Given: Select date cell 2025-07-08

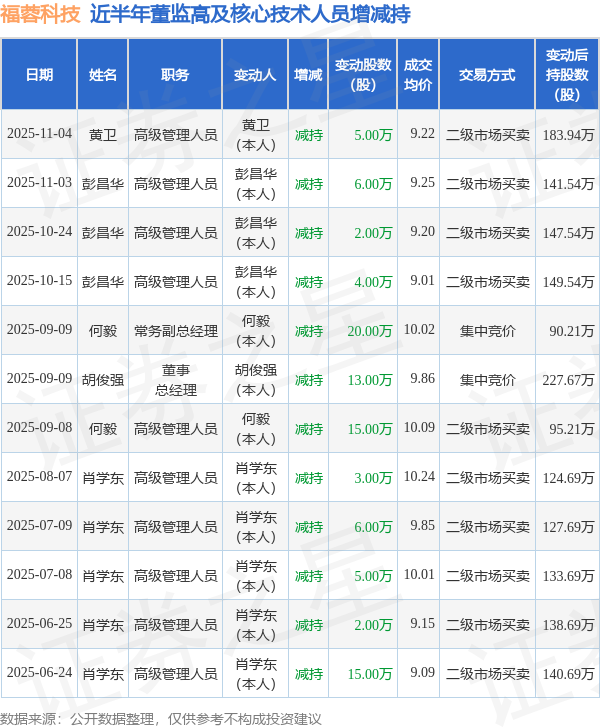Looking at the screenshot, I should pos(39,575).
